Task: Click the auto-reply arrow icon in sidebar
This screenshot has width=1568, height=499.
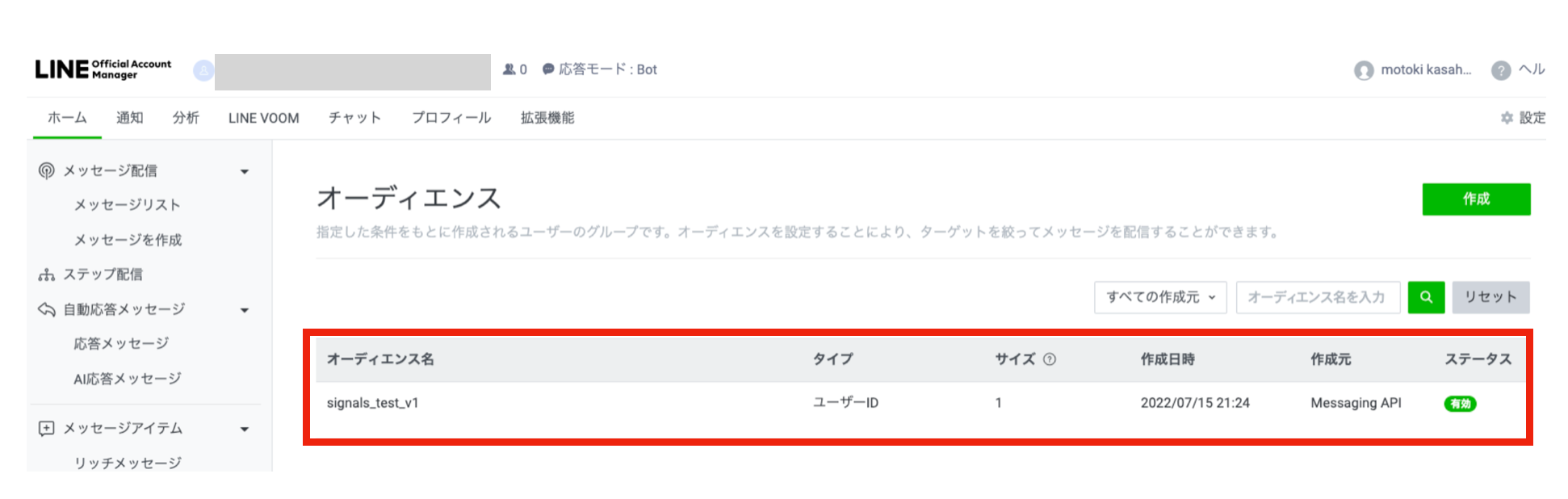Action: coord(47,309)
